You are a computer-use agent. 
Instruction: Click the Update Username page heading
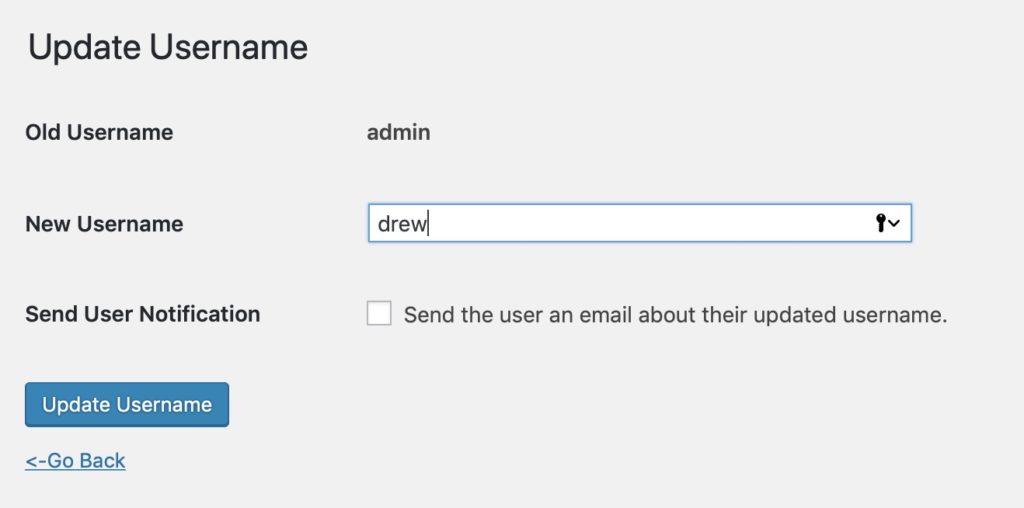coord(168,48)
